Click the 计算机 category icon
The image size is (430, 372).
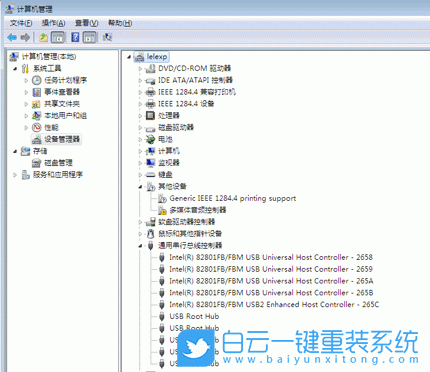point(151,151)
